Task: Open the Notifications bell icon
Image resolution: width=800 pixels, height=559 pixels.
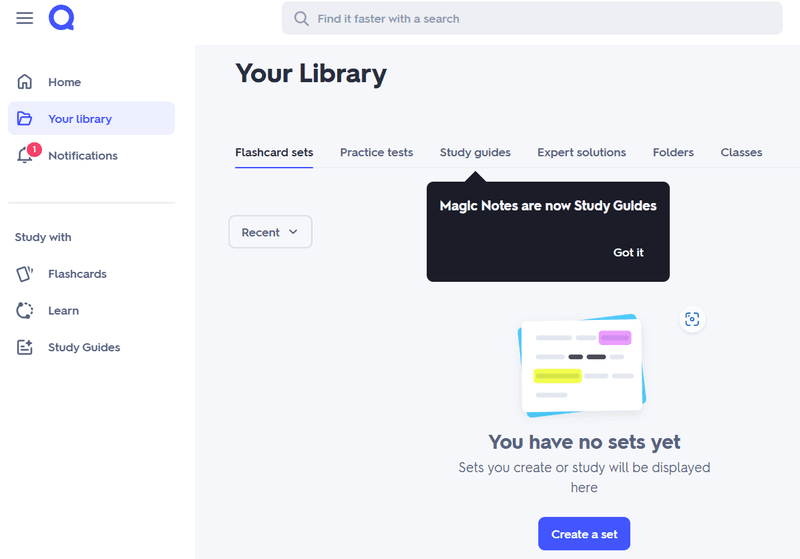Action: (26, 156)
